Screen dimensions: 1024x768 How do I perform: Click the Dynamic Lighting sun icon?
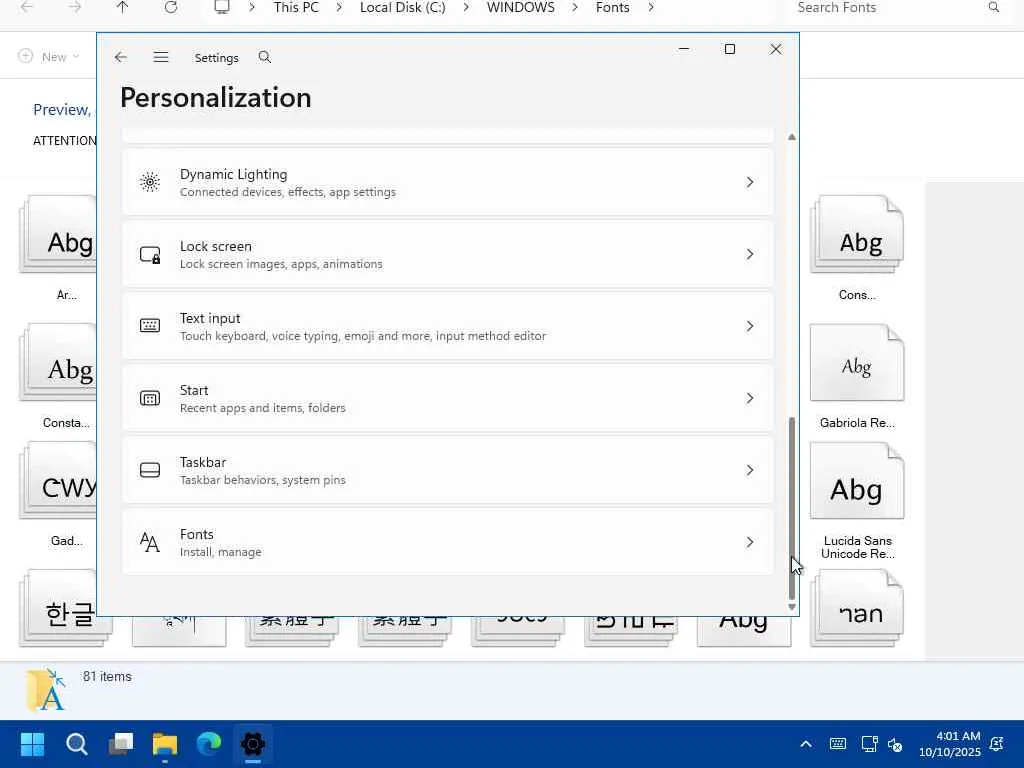point(150,182)
